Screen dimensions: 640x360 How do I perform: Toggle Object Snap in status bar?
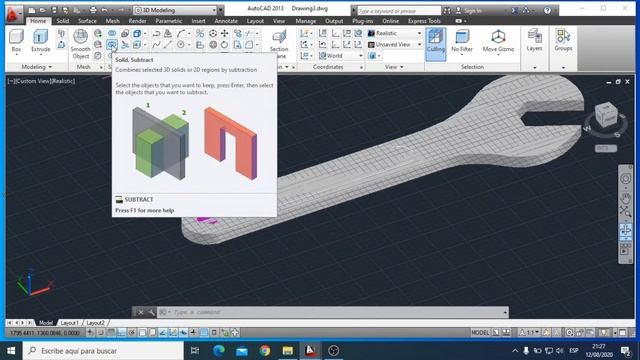click(142, 333)
